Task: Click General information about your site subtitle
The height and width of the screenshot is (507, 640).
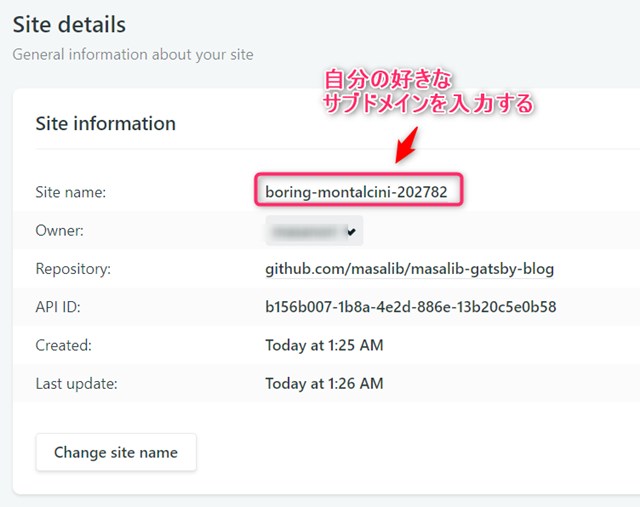Action: click(x=133, y=54)
